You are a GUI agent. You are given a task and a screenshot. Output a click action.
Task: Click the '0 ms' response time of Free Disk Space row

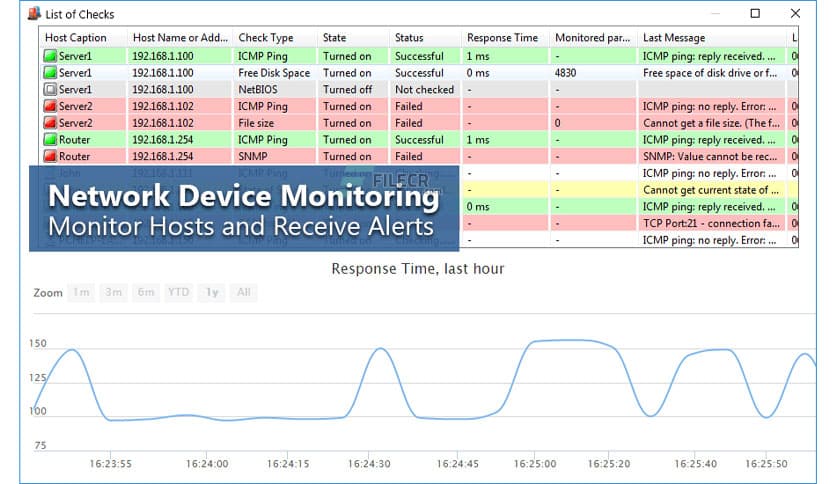pos(478,72)
